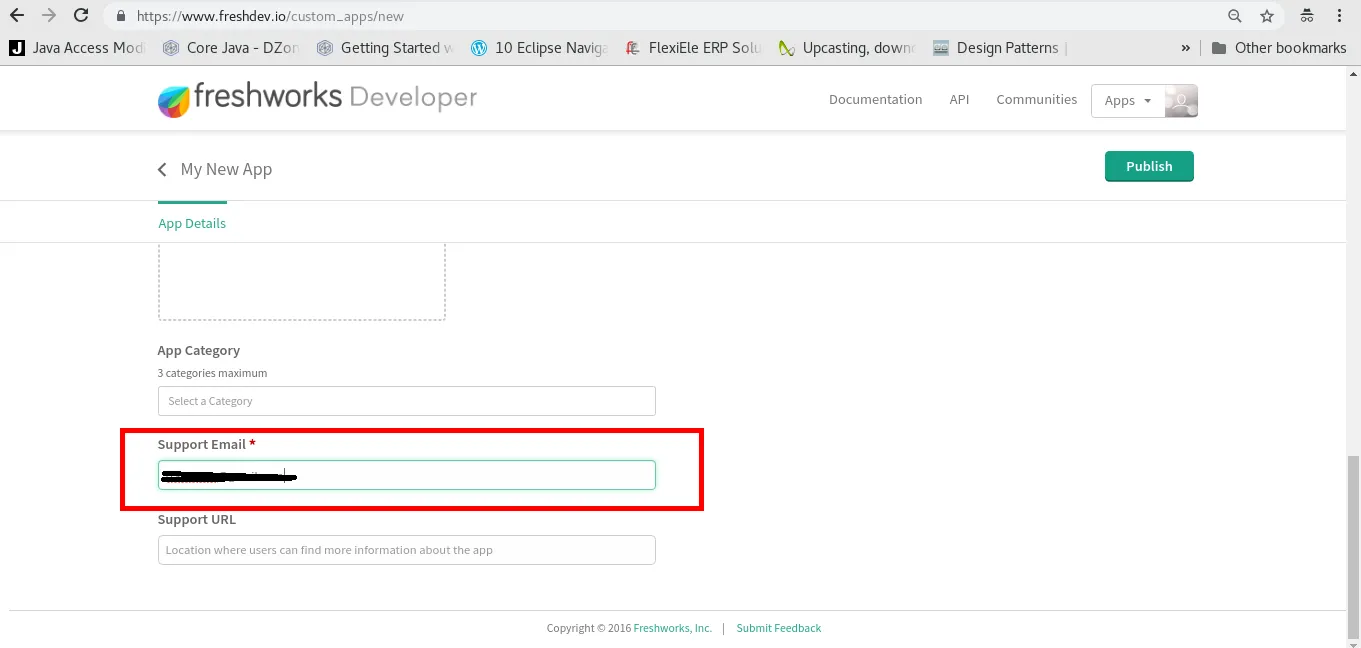Click the My New App title
Screen dimensions: 1361x648
[226, 169]
